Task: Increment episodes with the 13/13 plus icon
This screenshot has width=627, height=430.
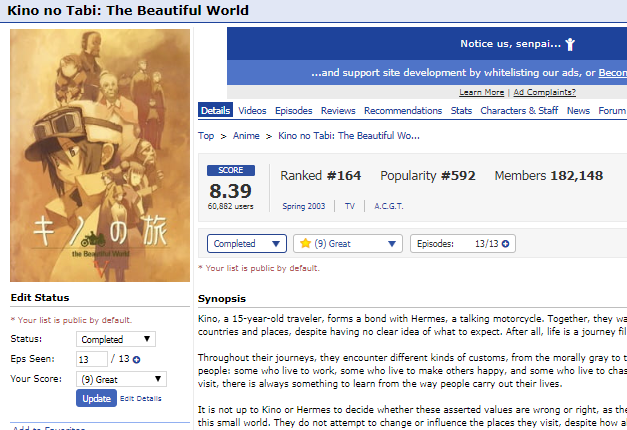Action: pyautogui.click(x=506, y=243)
